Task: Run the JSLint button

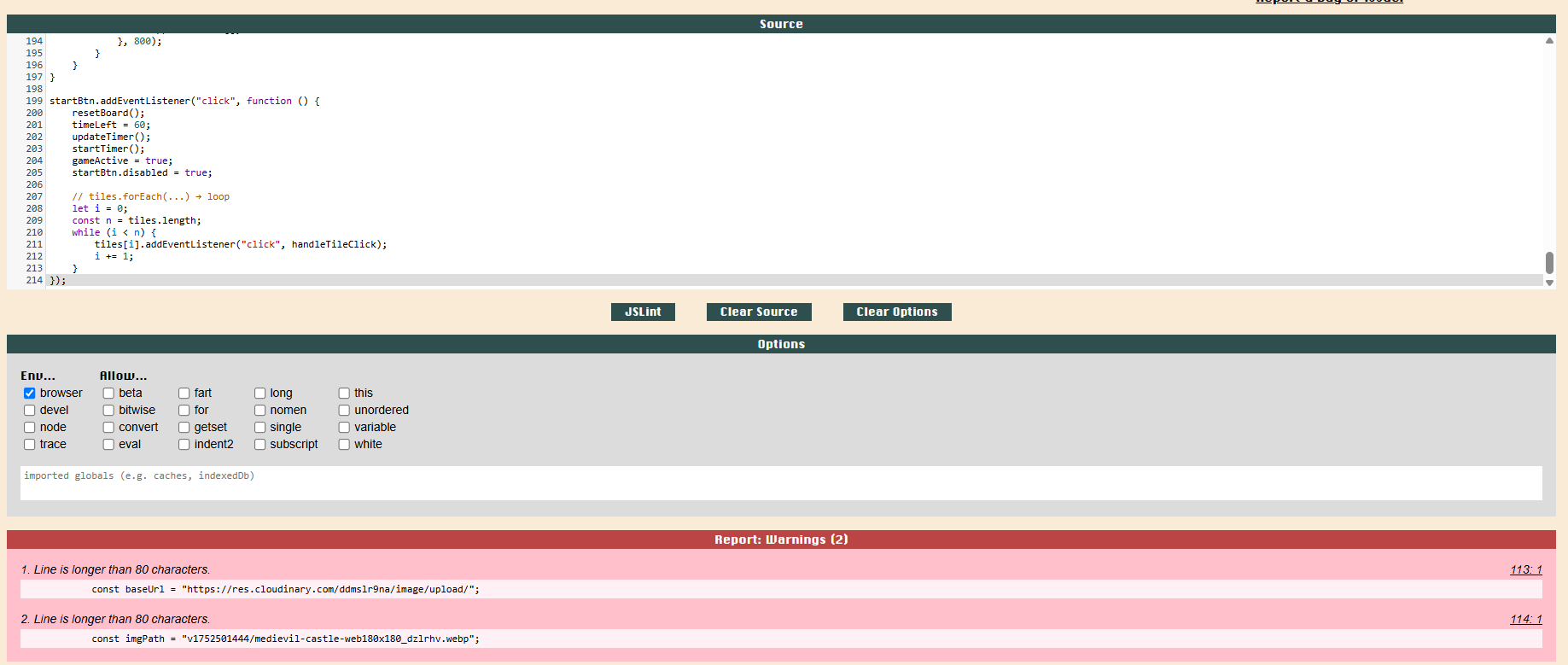Action: [643, 312]
